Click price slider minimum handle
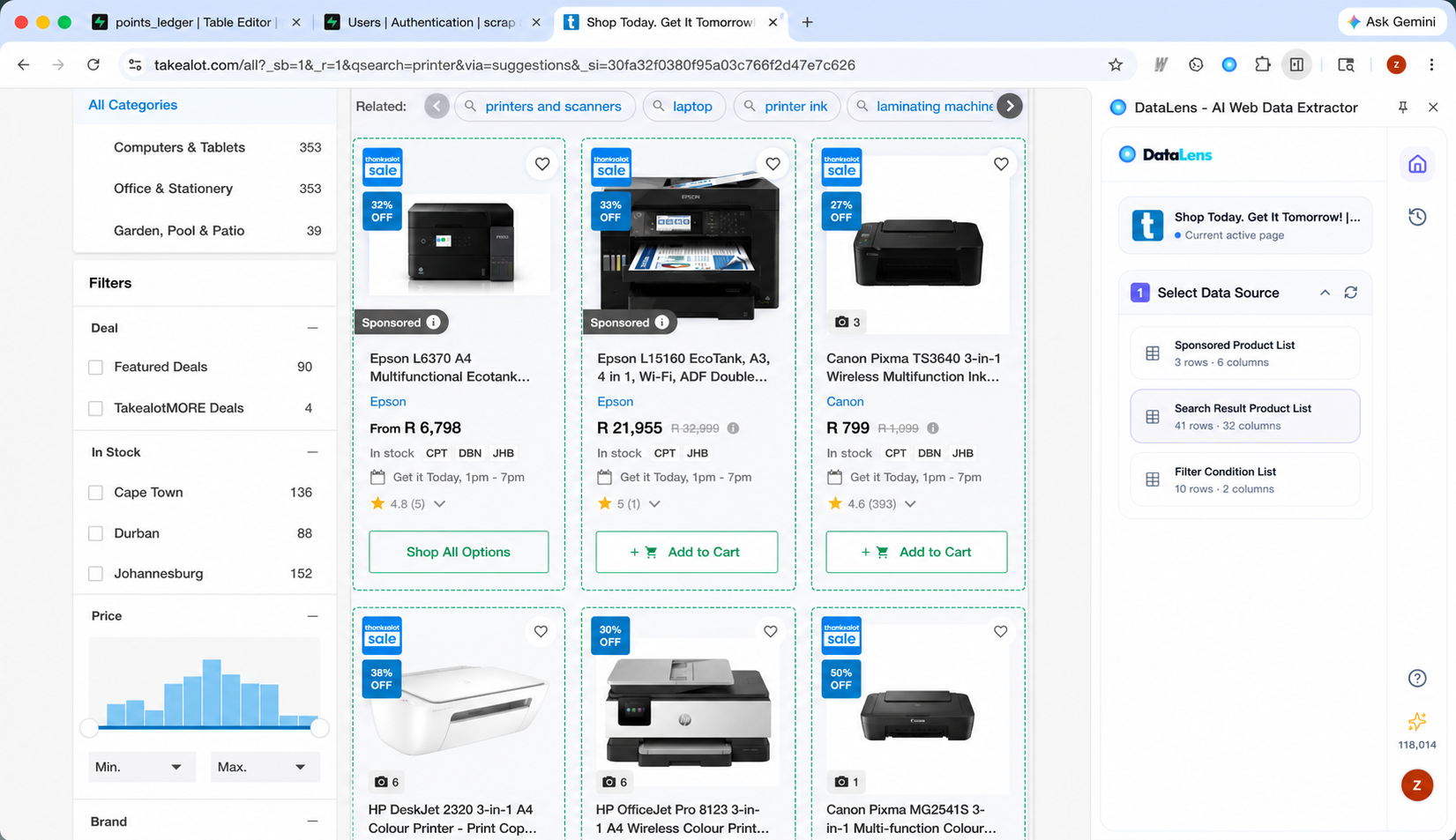 pyautogui.click(x=89, y=728)
